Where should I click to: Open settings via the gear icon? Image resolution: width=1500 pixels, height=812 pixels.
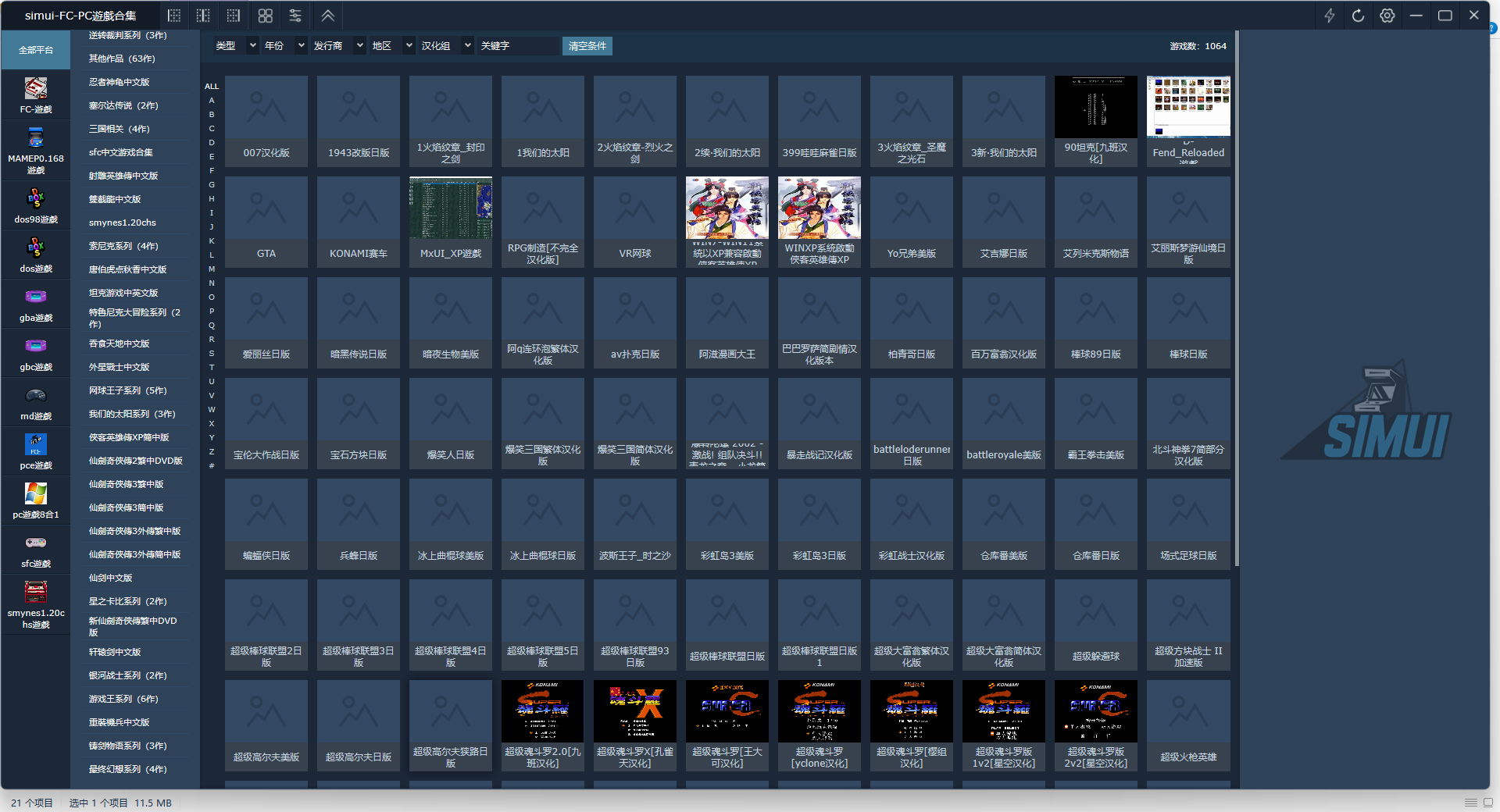pos(1387,16)
